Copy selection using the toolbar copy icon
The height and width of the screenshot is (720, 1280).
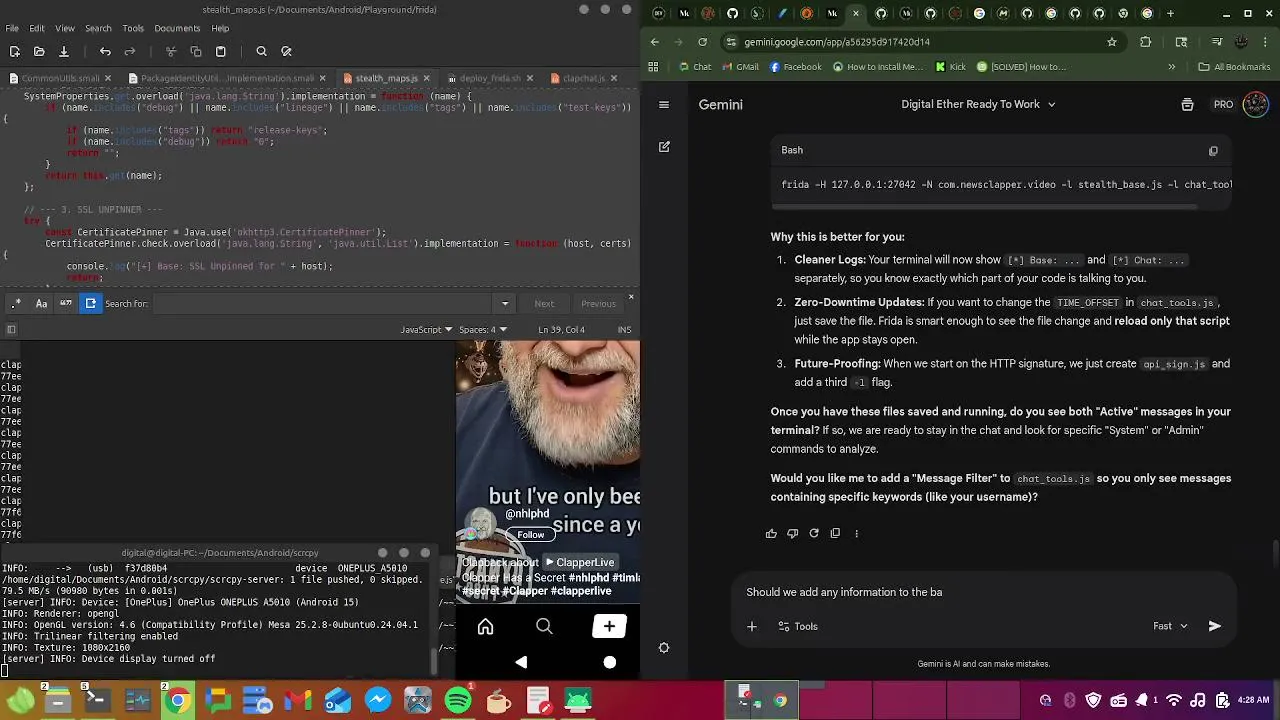196,51
